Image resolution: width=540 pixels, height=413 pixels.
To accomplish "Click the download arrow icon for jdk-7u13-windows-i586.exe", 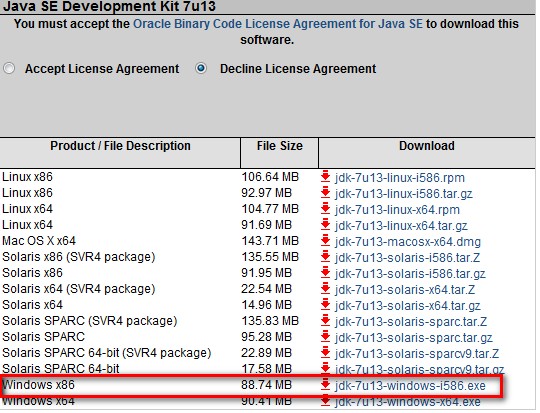I will 325,385.
